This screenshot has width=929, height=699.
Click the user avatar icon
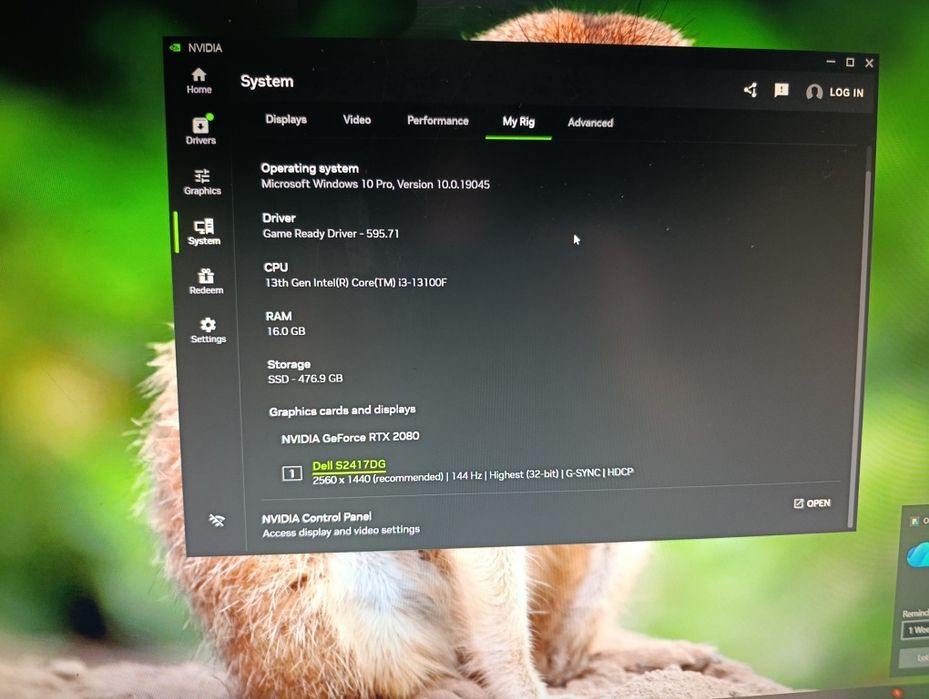pos(814,92)
